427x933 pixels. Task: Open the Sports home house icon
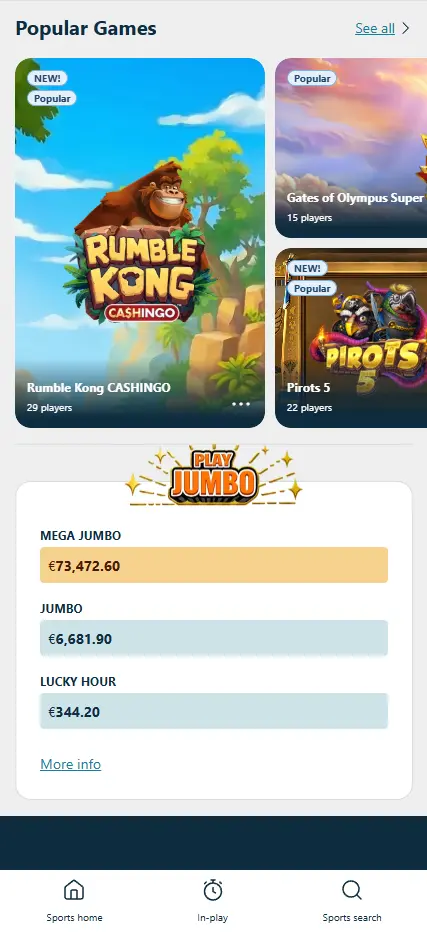[x=74, y=890]
